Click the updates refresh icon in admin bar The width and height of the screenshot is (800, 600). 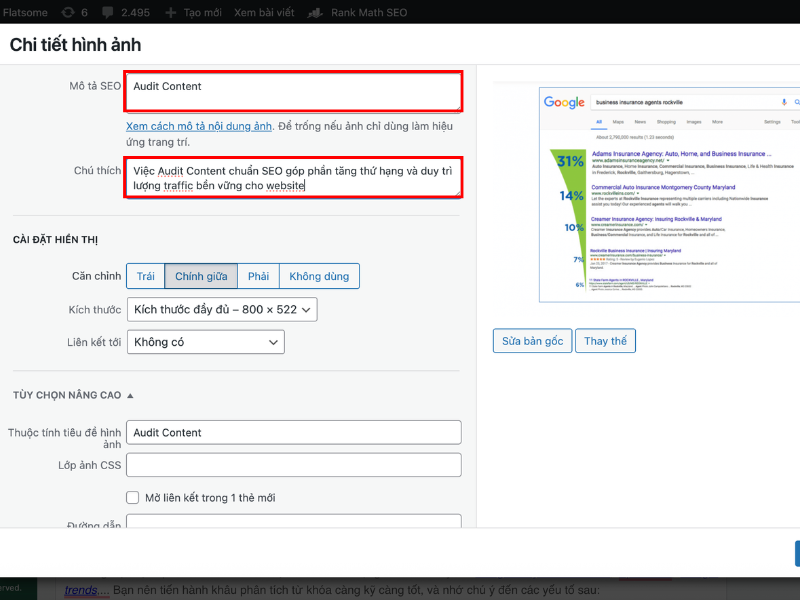[x=68, y=12]
